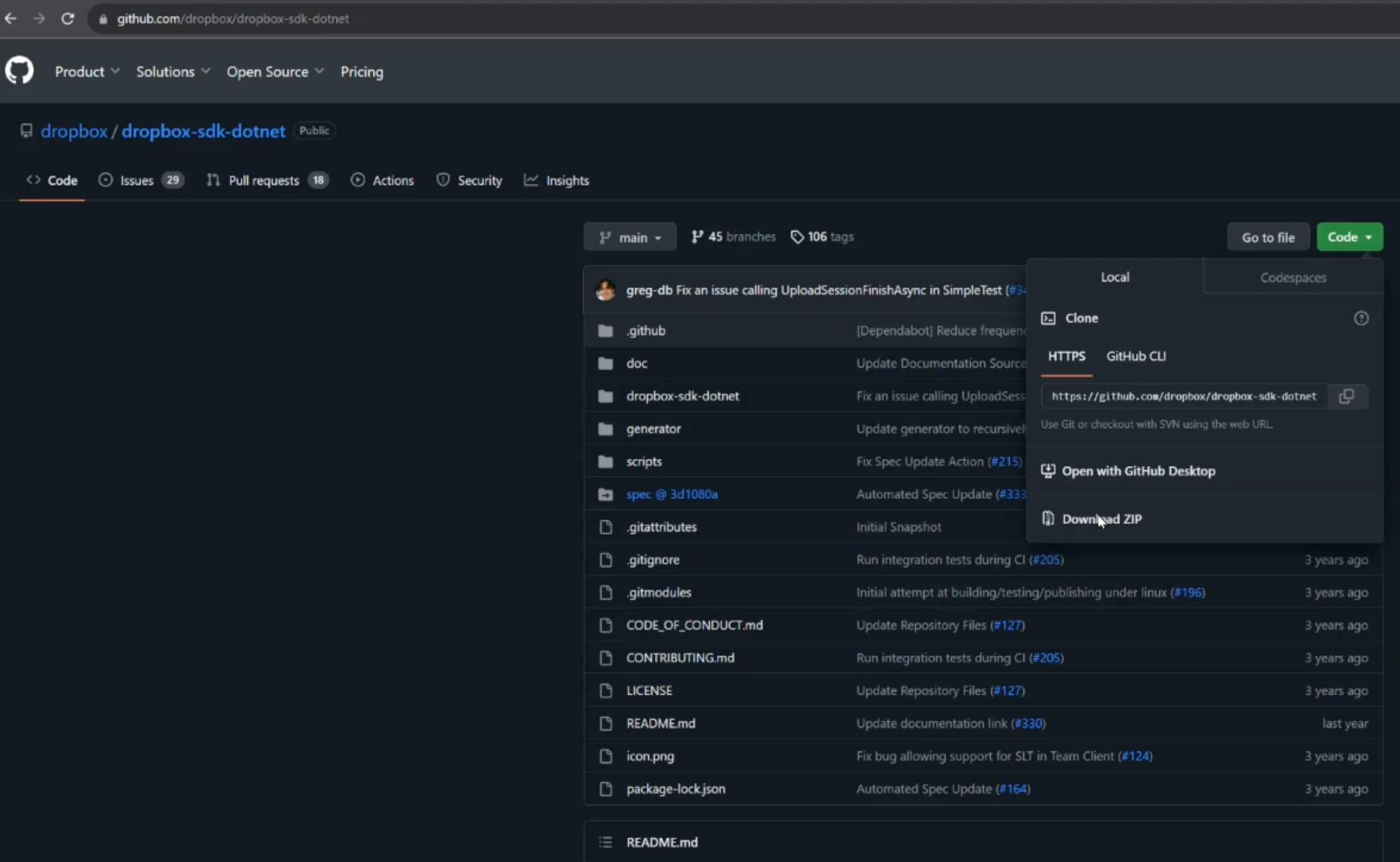The image size is (1400, 862).
Task: Click the Clone terminal icon
Action: [1048, 318]
